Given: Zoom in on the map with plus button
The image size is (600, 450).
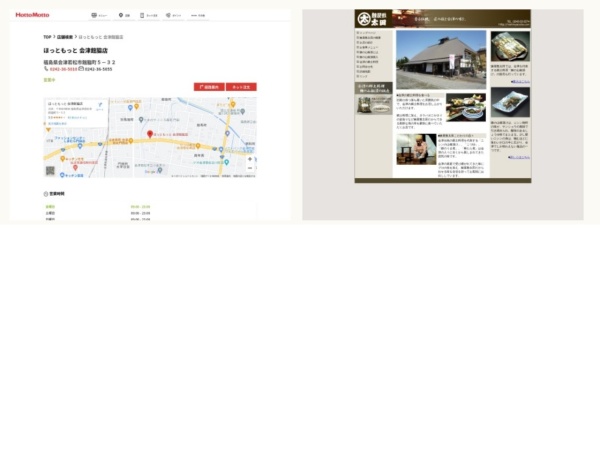Looking at the screenshot, I should 250,159.
